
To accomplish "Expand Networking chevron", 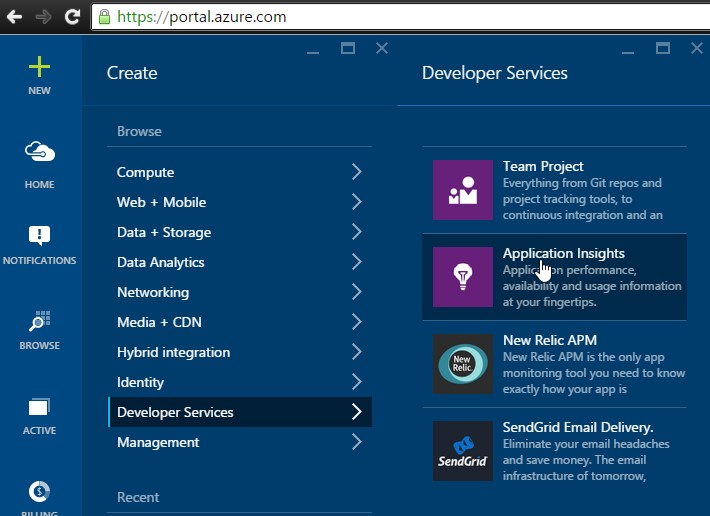I will [x=357, y=292].
